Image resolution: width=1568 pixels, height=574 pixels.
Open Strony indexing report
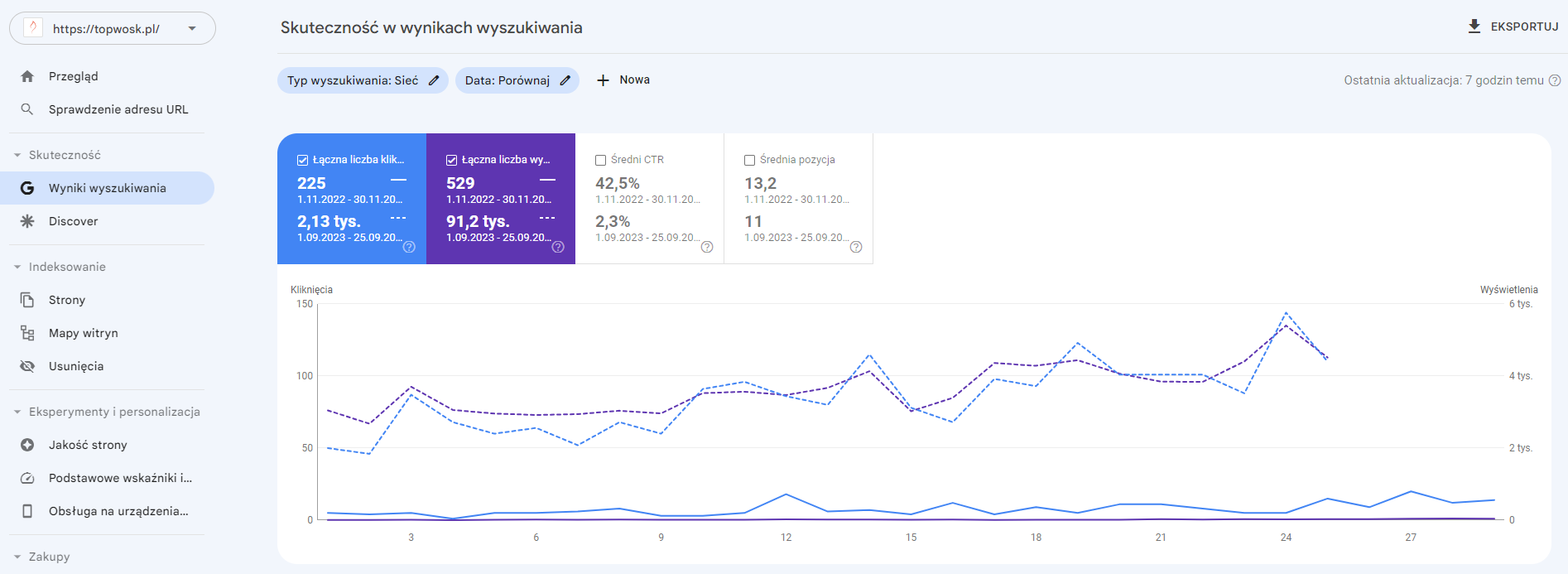107,300
